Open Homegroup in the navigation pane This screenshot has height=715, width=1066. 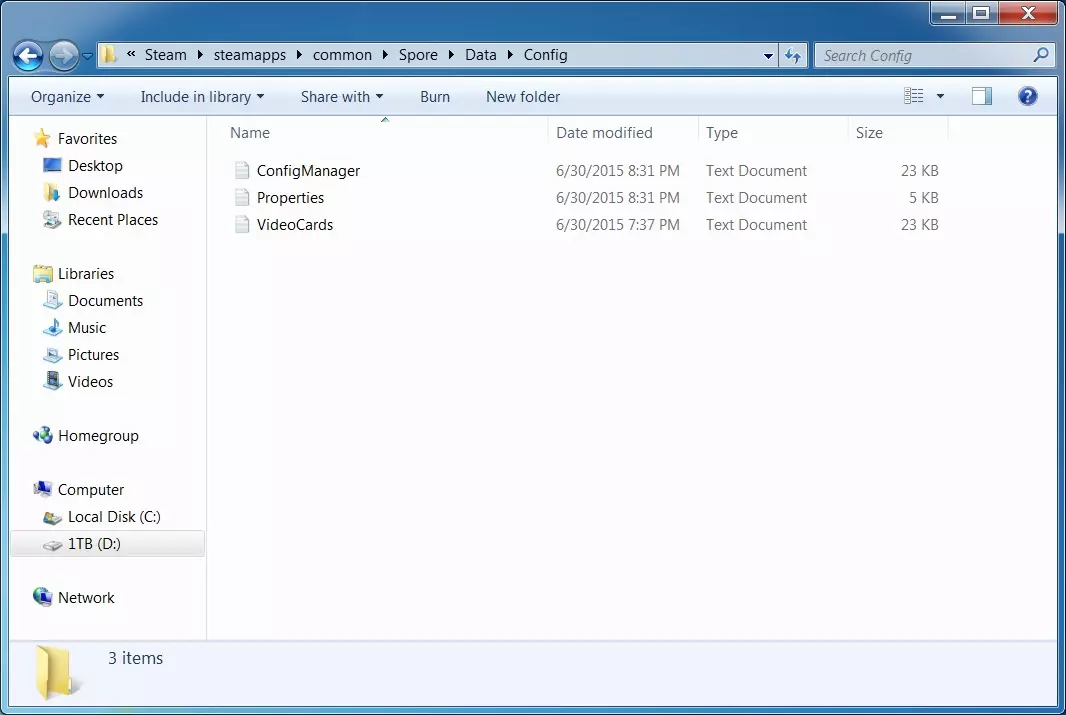(x=98, y=436)
